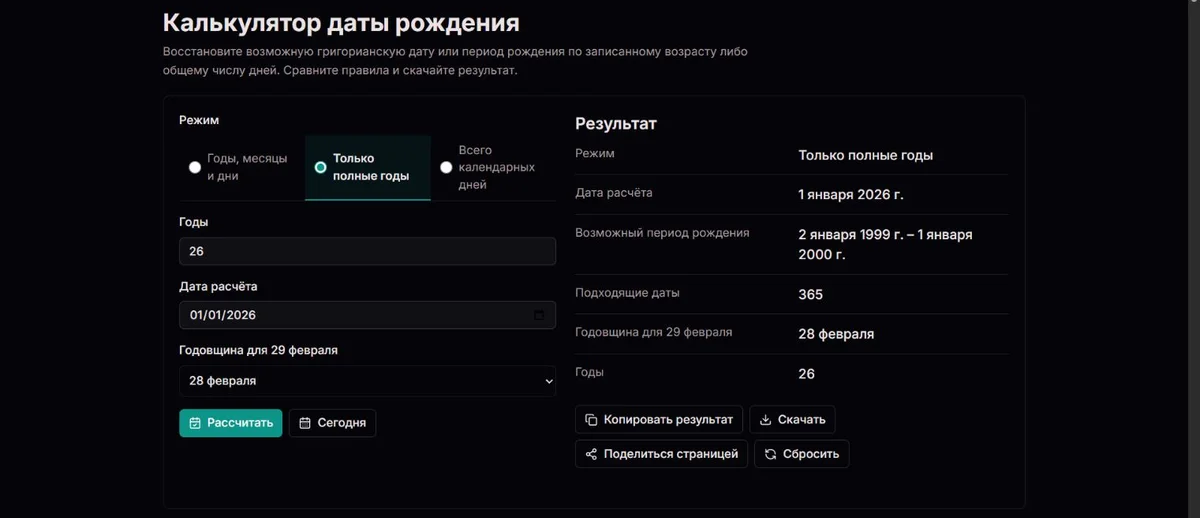
Task: Select the Годы, месяцы и дни radio button
Action: [x=195, y=167]
